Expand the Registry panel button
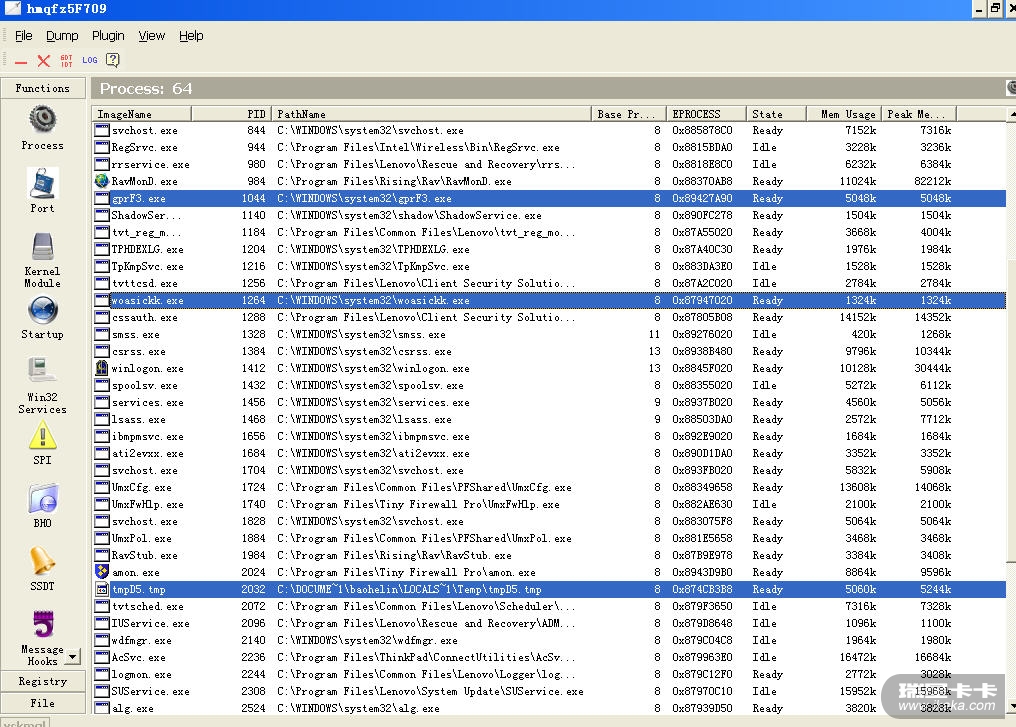This screenshot has width=1016, height=727. pos(42,681)
